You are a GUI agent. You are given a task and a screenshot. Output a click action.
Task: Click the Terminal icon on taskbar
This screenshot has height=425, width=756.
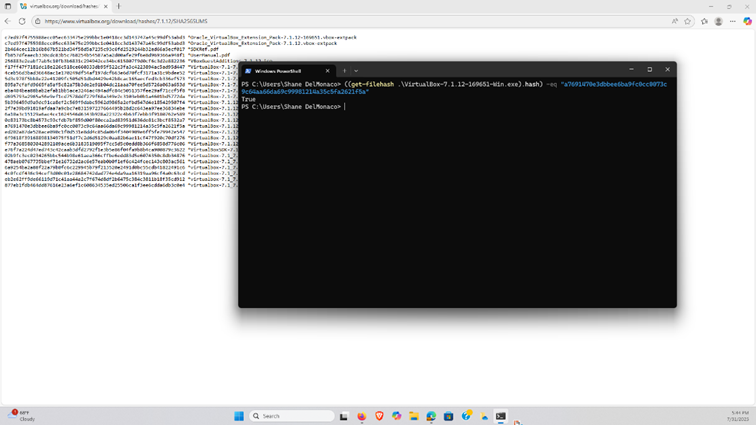[x=500, y=416]
